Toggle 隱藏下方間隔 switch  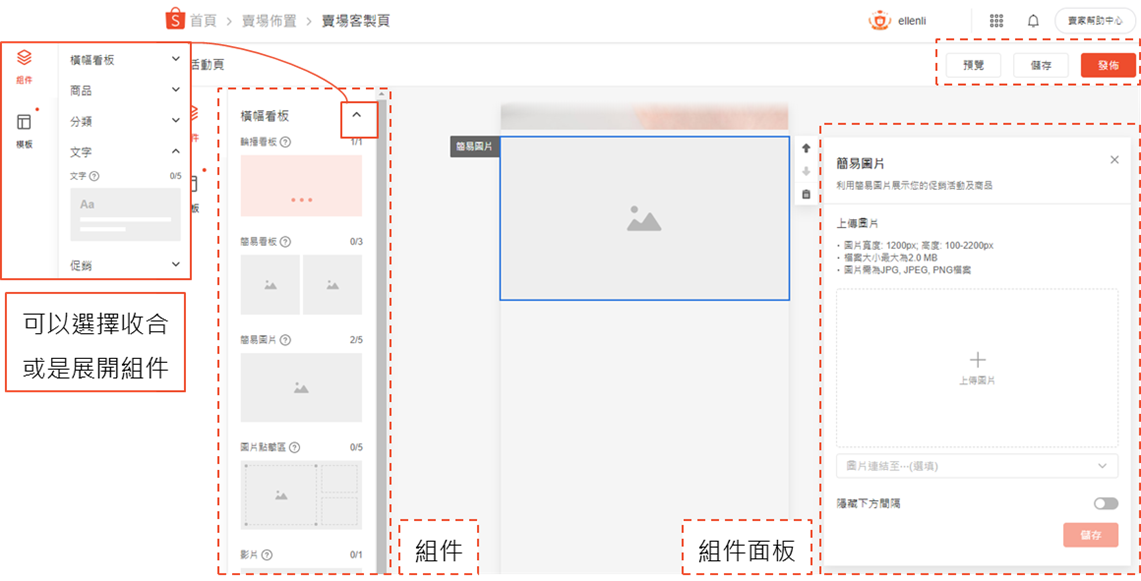(1105, 504)
